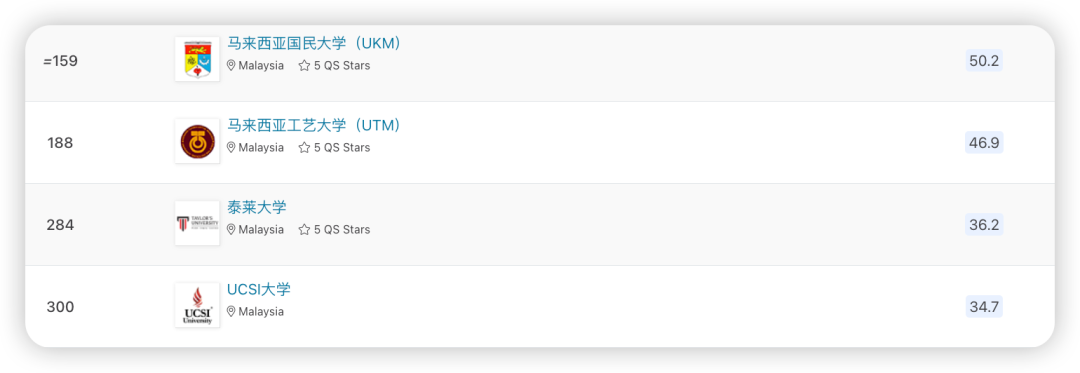Click the star icon in the Taylor's row
The image size is (1080, 373).
(x=304, y=229)
